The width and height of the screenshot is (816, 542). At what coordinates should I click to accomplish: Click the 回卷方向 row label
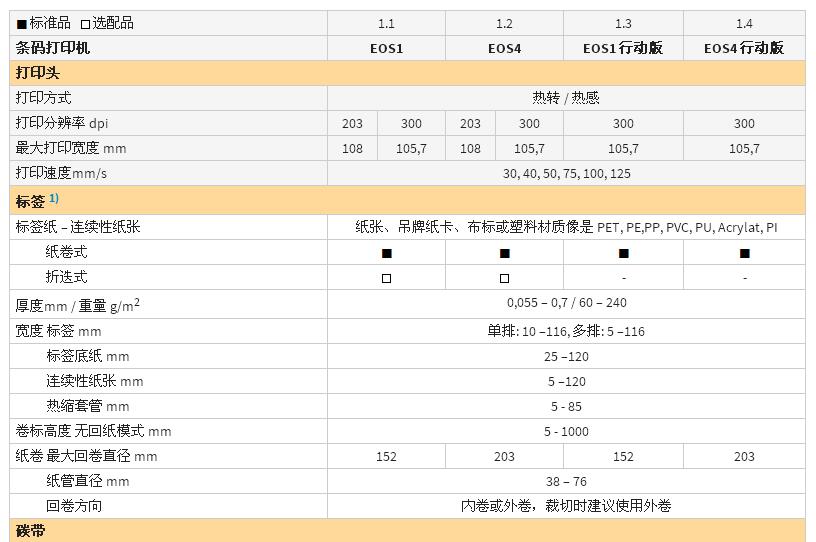coord(73,506)
